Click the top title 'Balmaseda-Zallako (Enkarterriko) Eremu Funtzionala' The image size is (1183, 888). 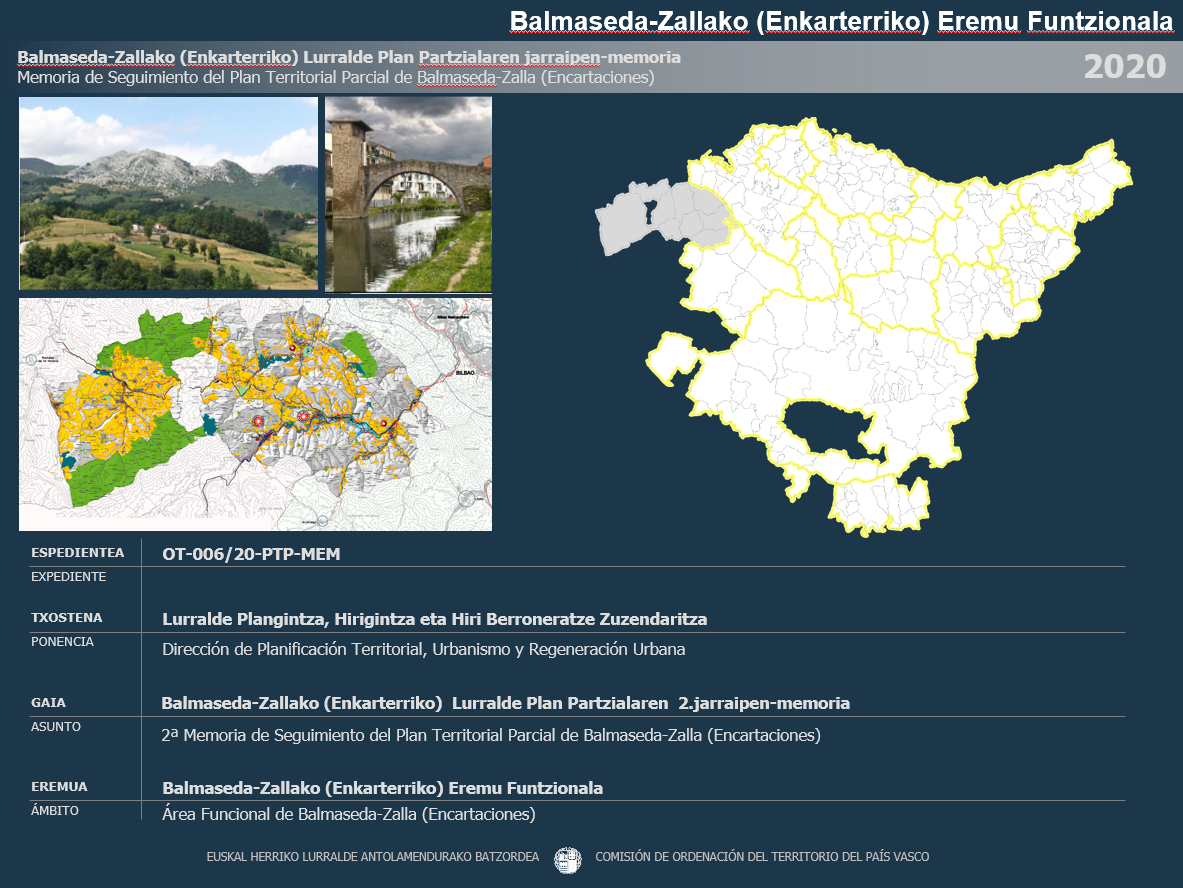[x=840, y=21]
